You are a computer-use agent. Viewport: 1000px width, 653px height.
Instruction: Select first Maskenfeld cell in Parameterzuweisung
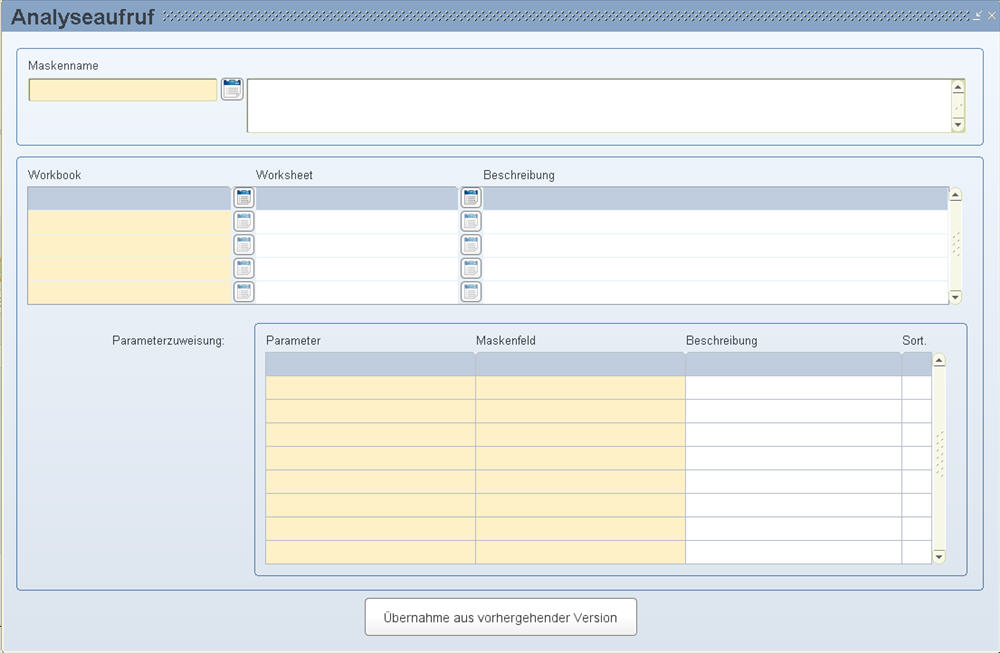point(580,364)
